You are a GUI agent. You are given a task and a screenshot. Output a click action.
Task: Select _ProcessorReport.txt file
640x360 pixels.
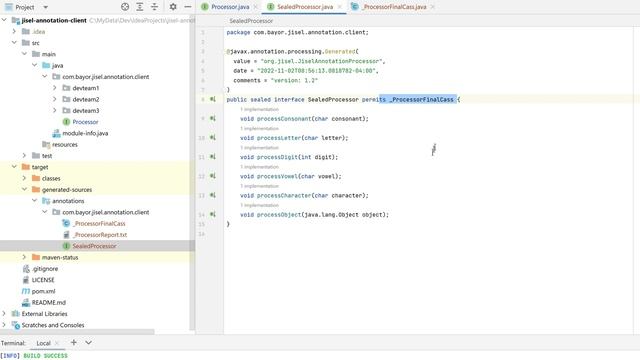pos(100,235)
